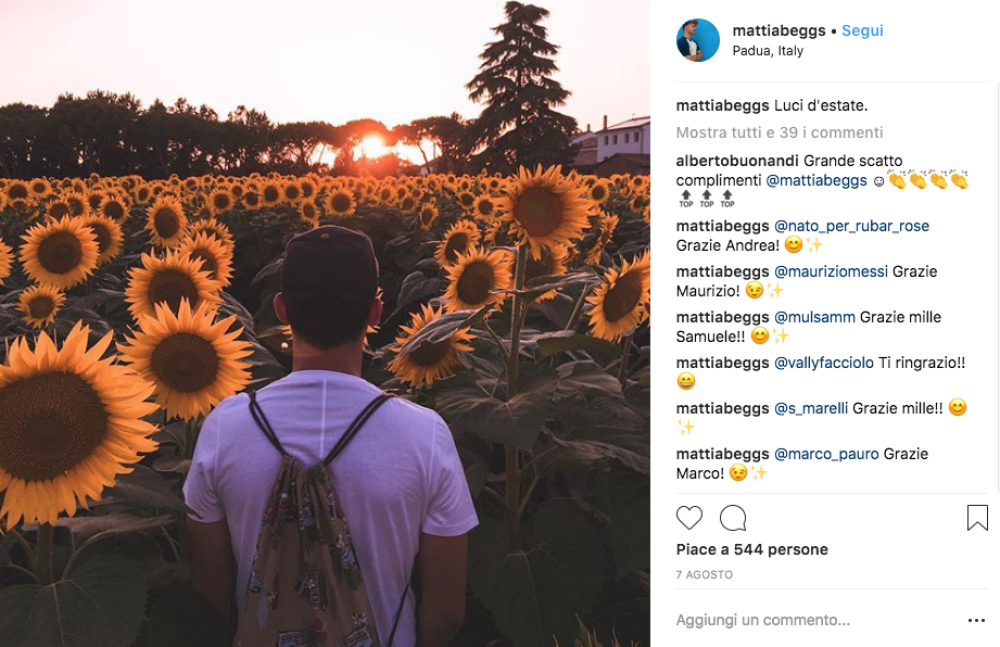This screenshot has height=647, width=1000.
Task: Like the post with the heart icon
Action: click(689, 518)
